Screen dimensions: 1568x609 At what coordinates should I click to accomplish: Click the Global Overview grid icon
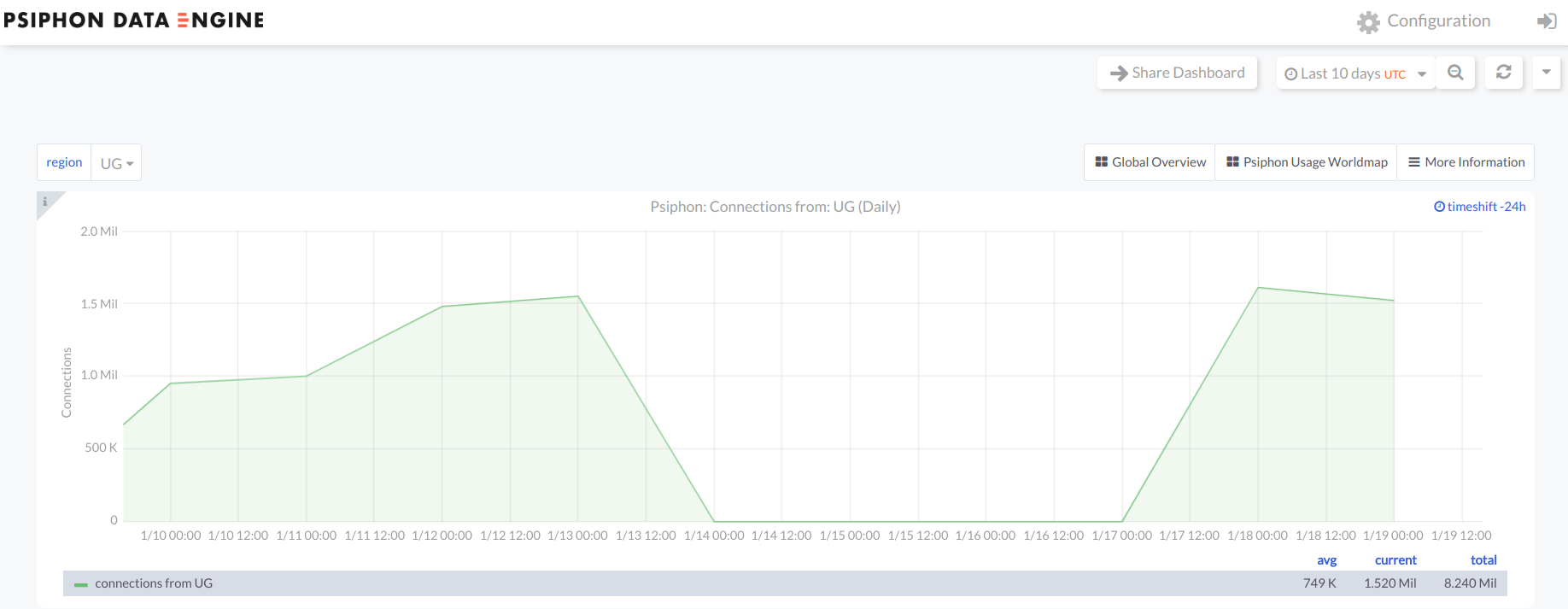point(1101,162)
